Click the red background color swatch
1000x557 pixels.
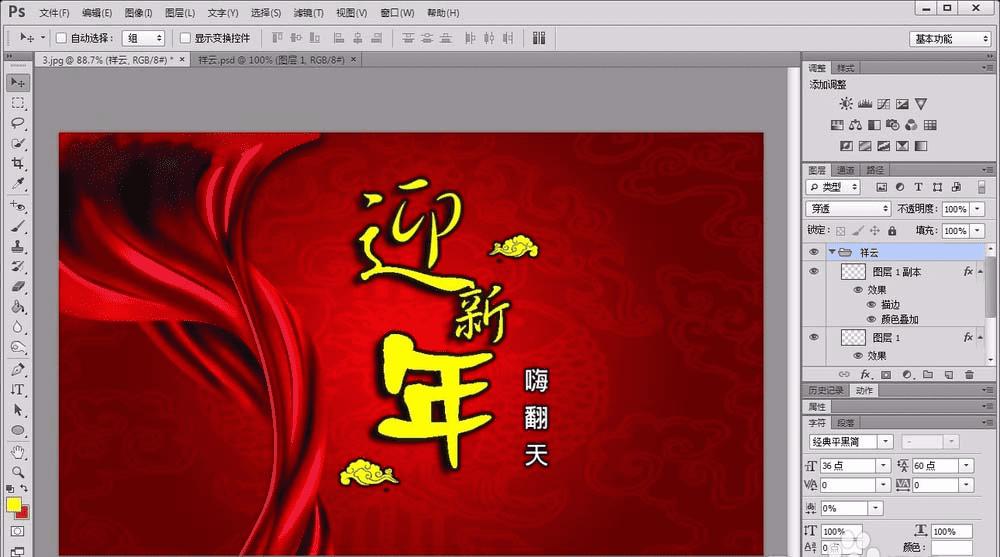pos(24,513)
